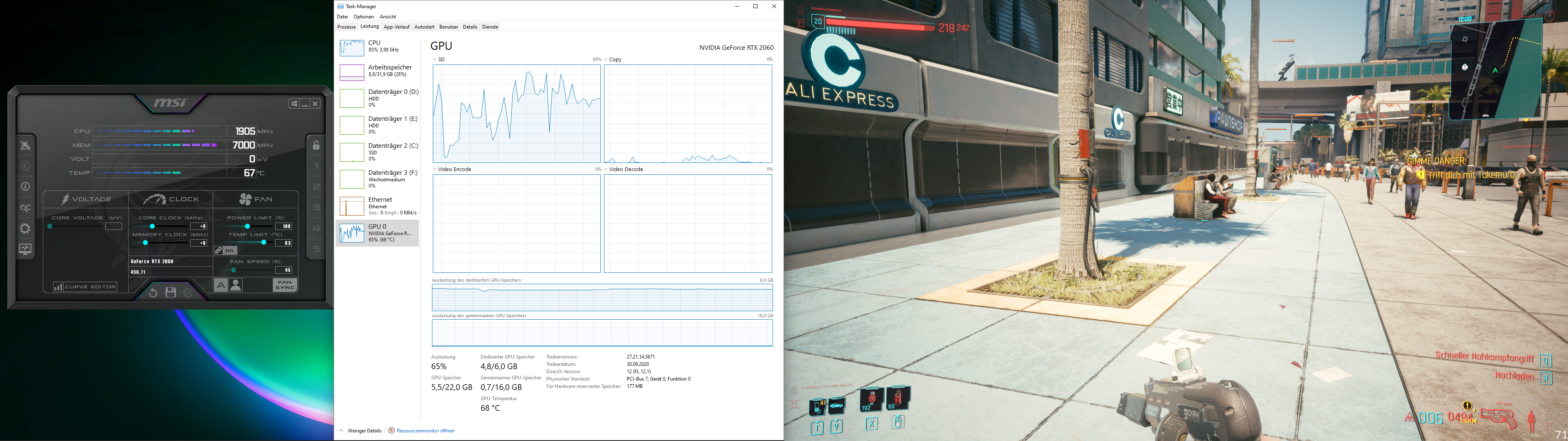The image size is (1568, 441).
Task: Open the Video Encode graph dropdown
Action: click(434, 169)
